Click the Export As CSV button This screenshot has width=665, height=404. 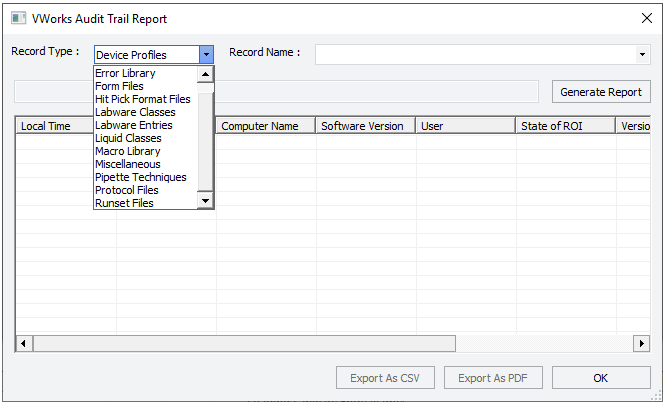pos(385,378)
